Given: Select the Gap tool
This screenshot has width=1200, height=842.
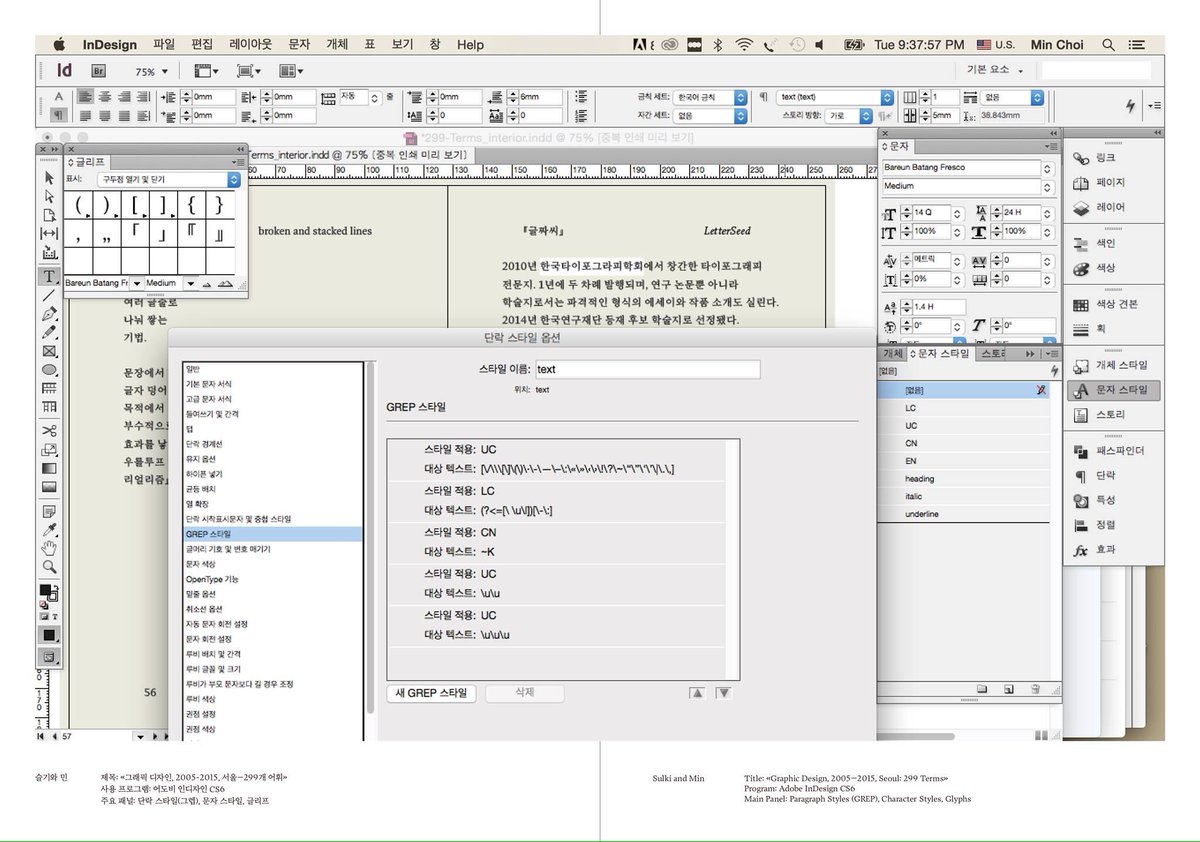Looking at the screenshot, I should [48, 233].
